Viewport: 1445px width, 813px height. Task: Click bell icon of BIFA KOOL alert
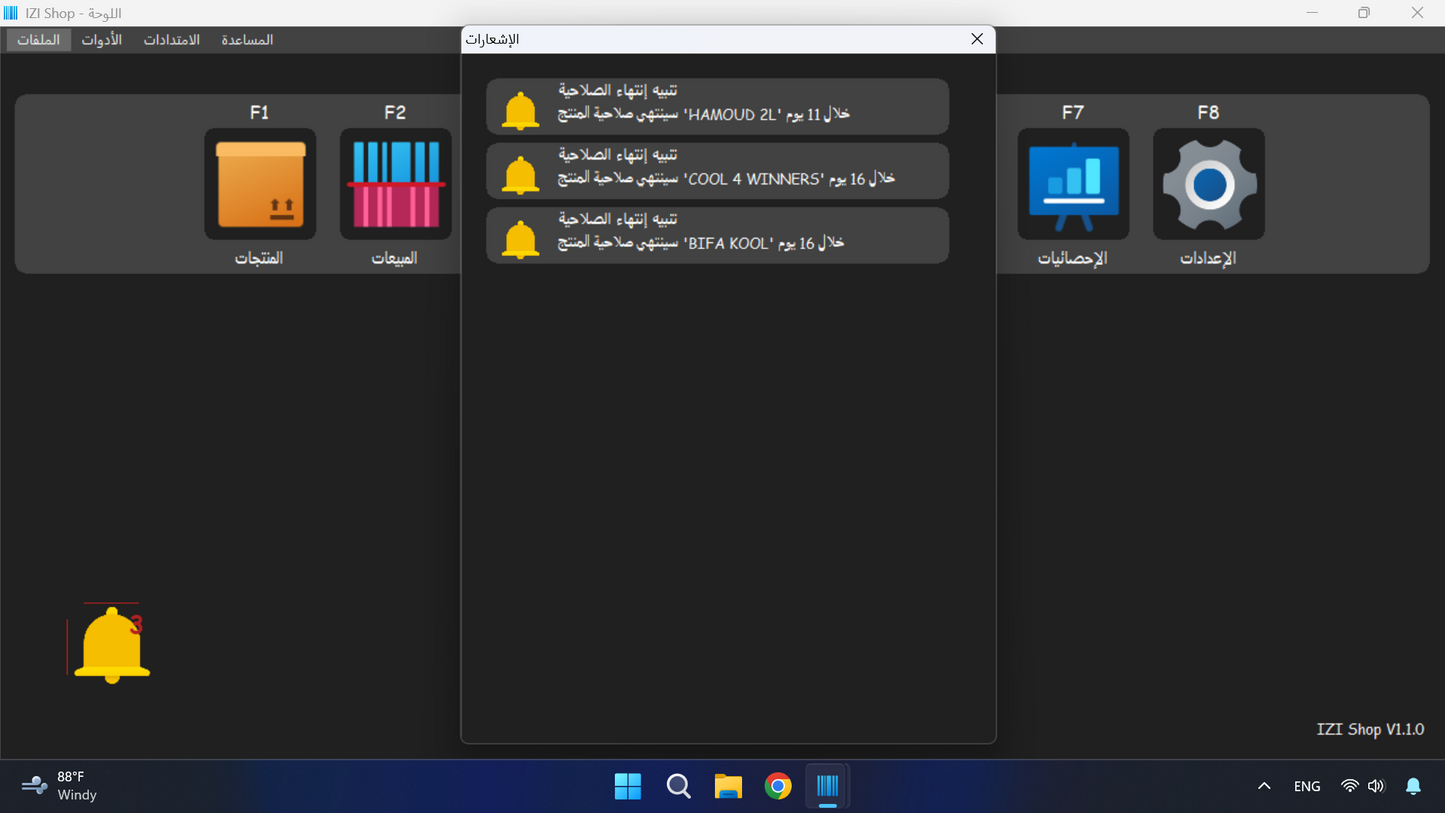tap(520, 240)
